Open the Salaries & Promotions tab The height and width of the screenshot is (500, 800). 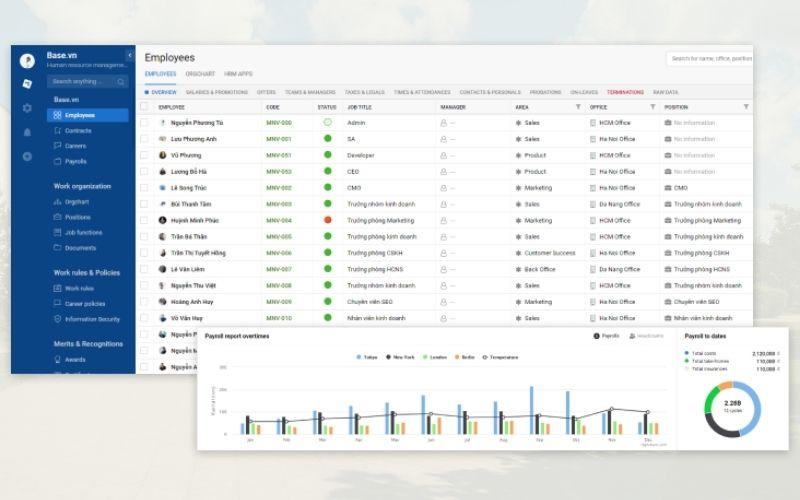pyautogui.click(x=217, y=92)
